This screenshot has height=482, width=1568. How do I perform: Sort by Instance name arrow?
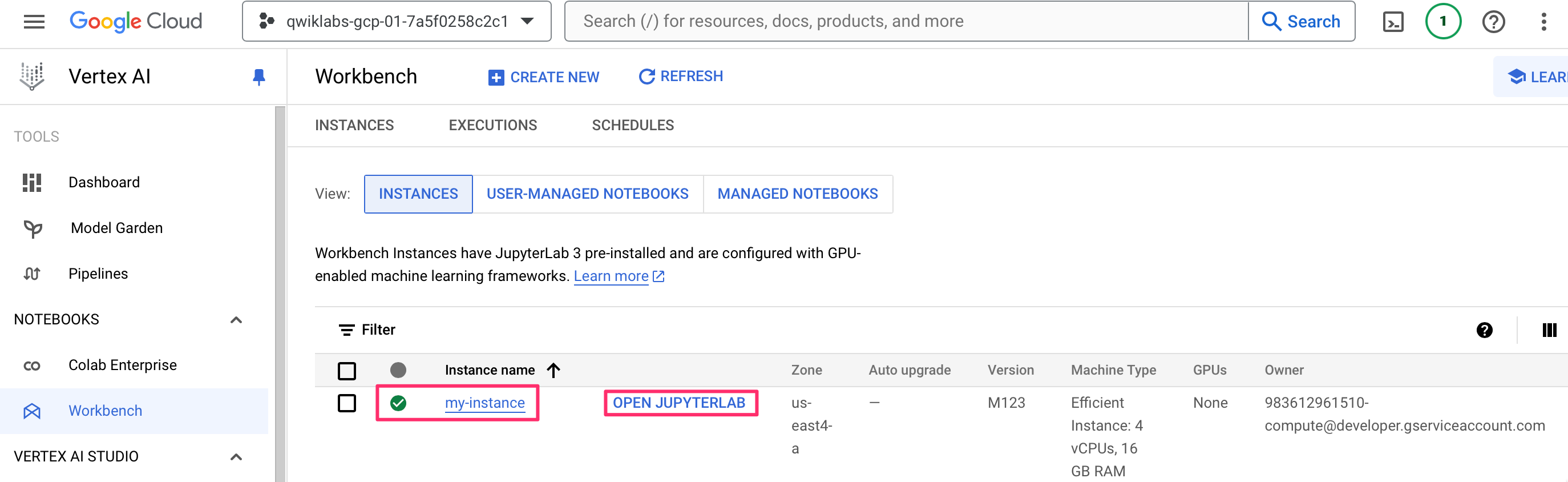pos(553,370)
